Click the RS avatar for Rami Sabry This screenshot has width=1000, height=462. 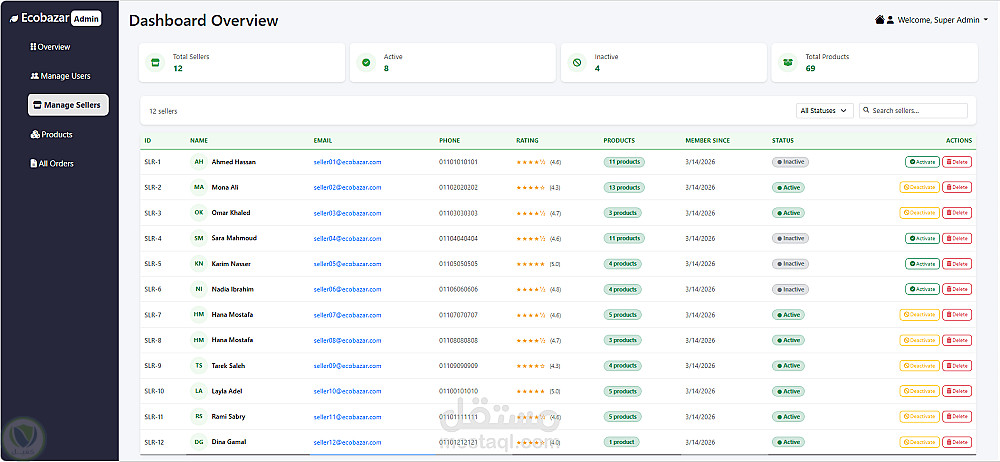click(199, 417)
